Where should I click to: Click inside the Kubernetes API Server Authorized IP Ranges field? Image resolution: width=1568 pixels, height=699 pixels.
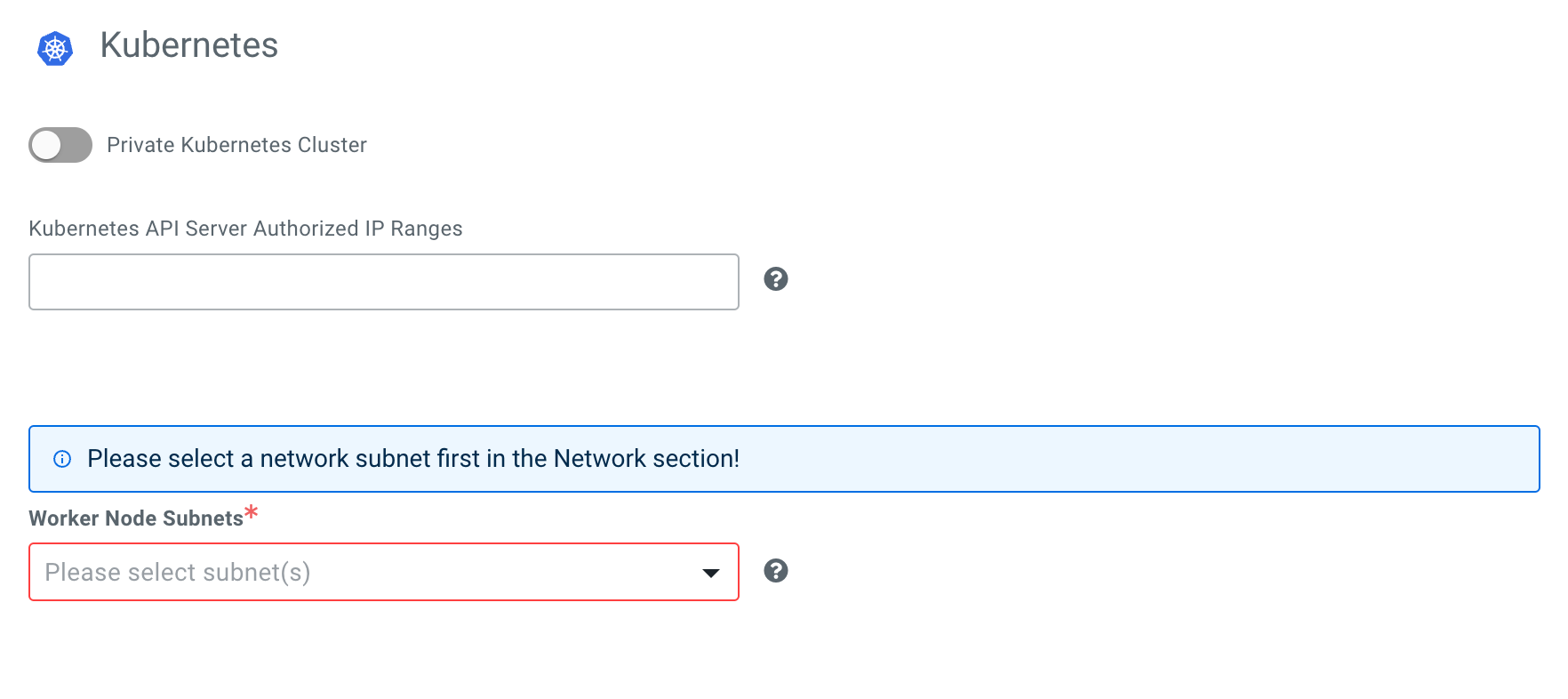[x=382, y=281]
